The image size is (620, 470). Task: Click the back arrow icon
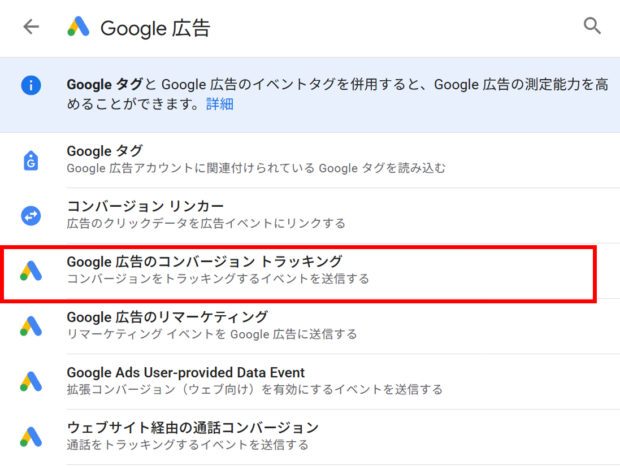pos(31,27)
